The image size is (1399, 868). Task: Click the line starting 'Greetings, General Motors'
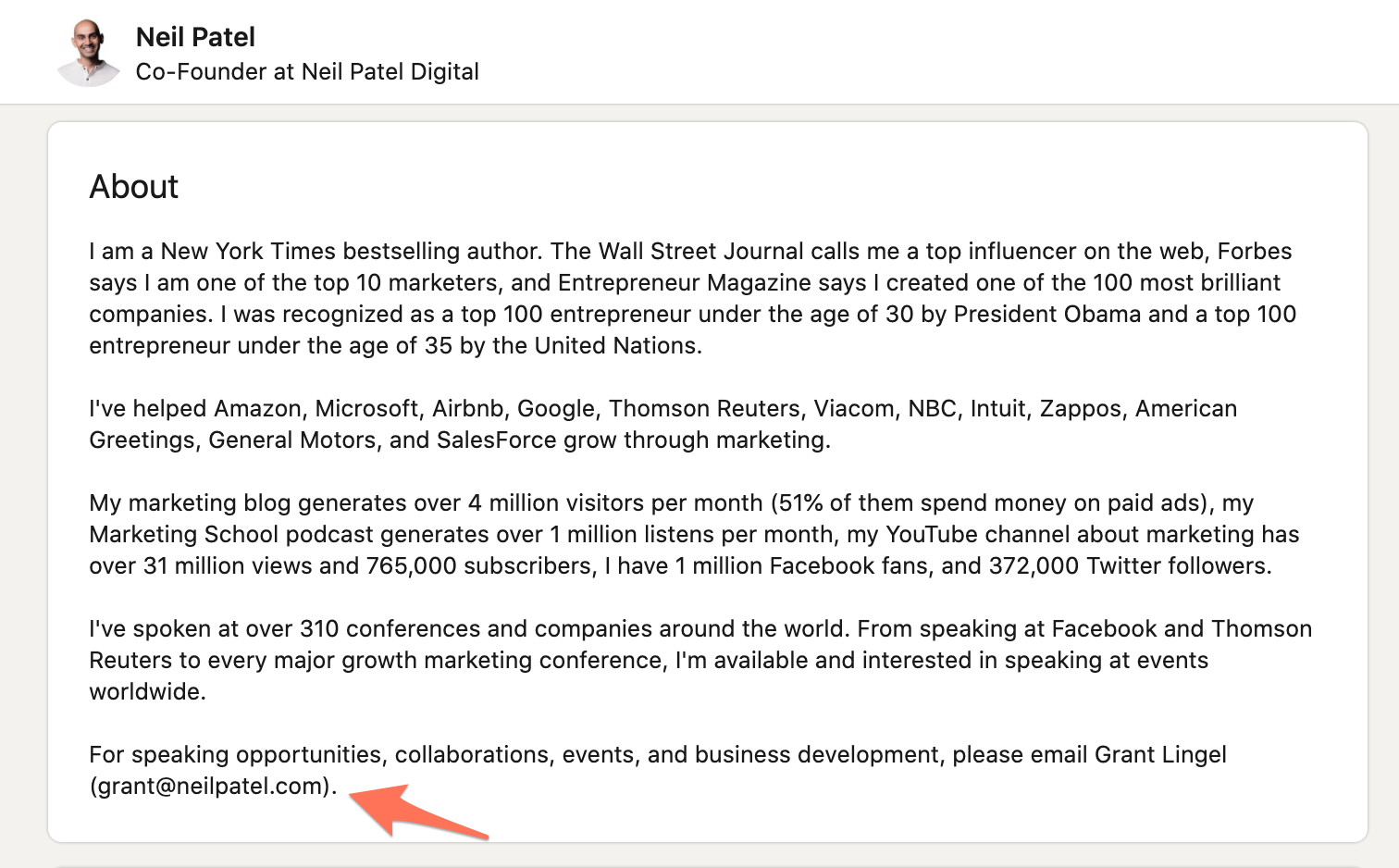click(460, 440)
